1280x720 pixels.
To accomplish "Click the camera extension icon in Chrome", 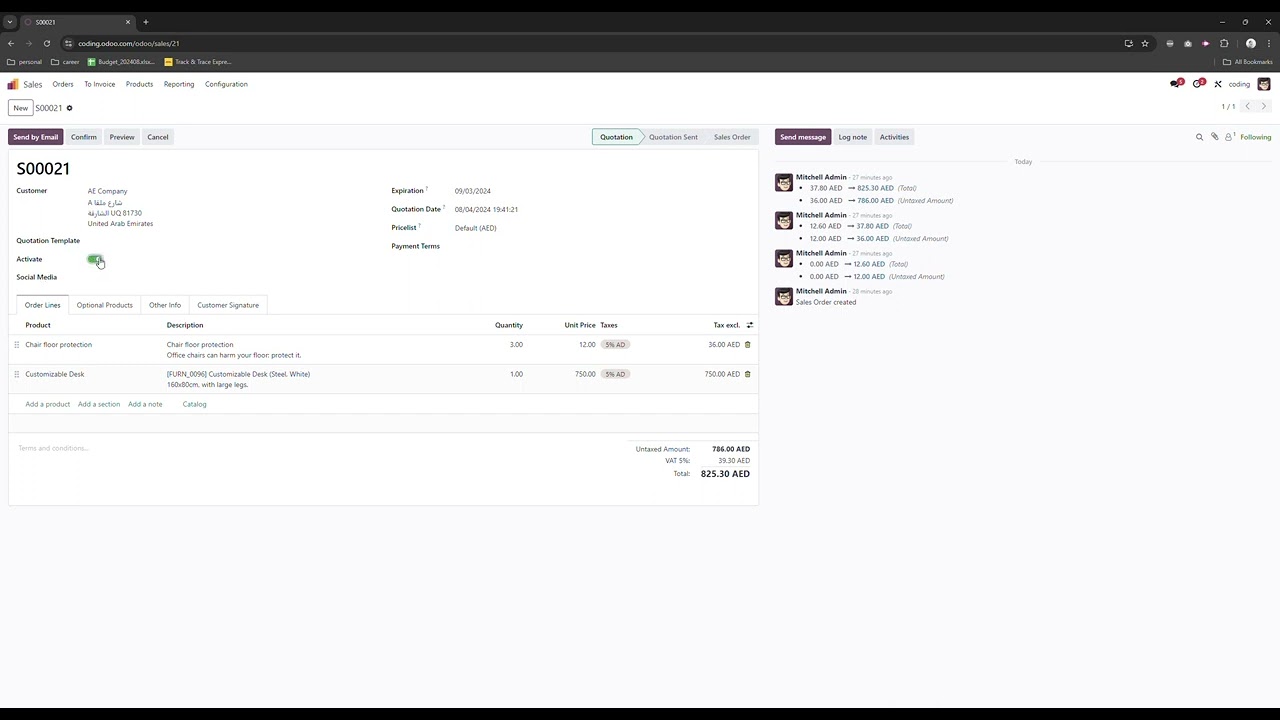I will pos(1188,43).
